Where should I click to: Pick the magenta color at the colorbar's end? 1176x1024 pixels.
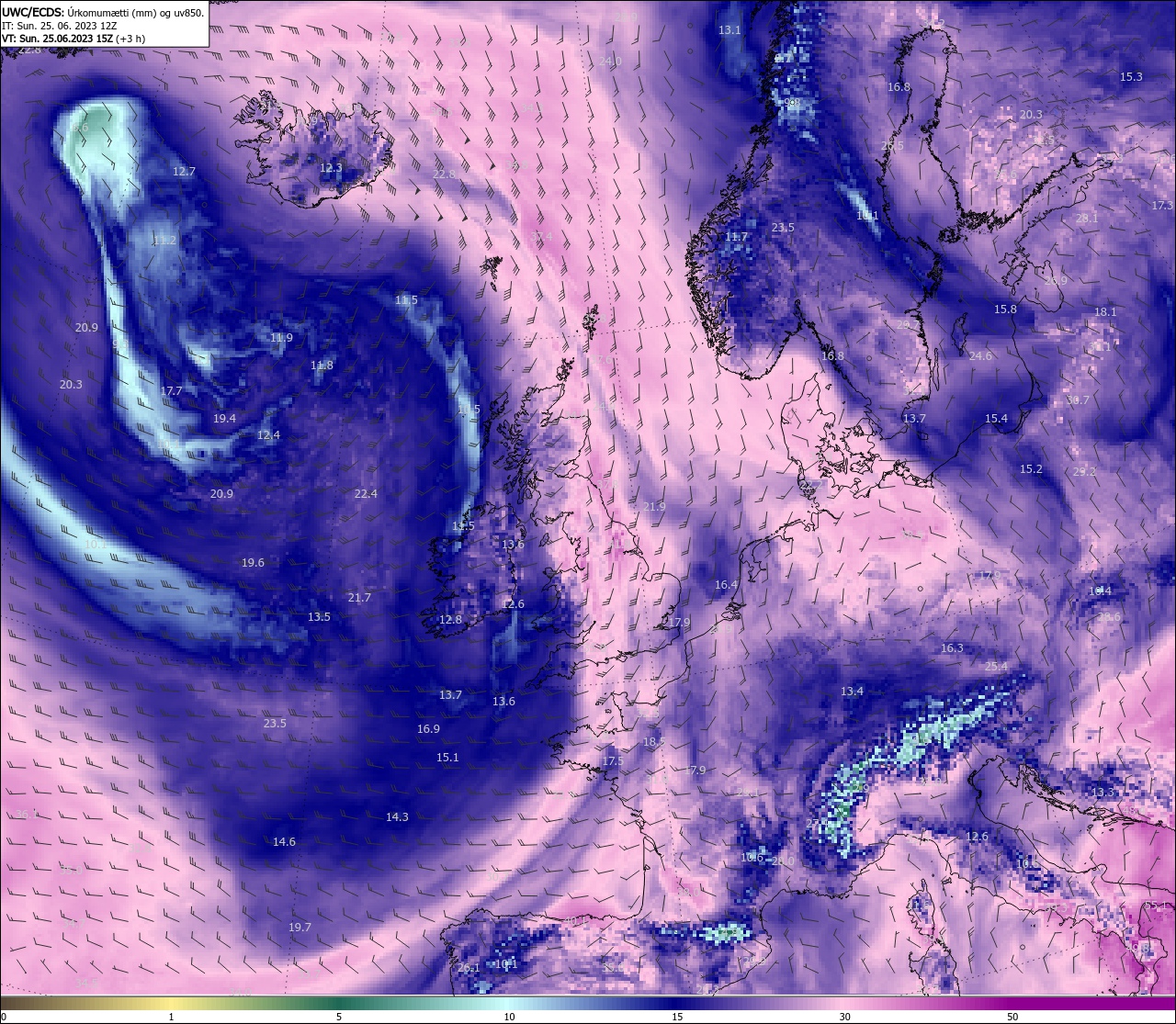(1169, 1003)
